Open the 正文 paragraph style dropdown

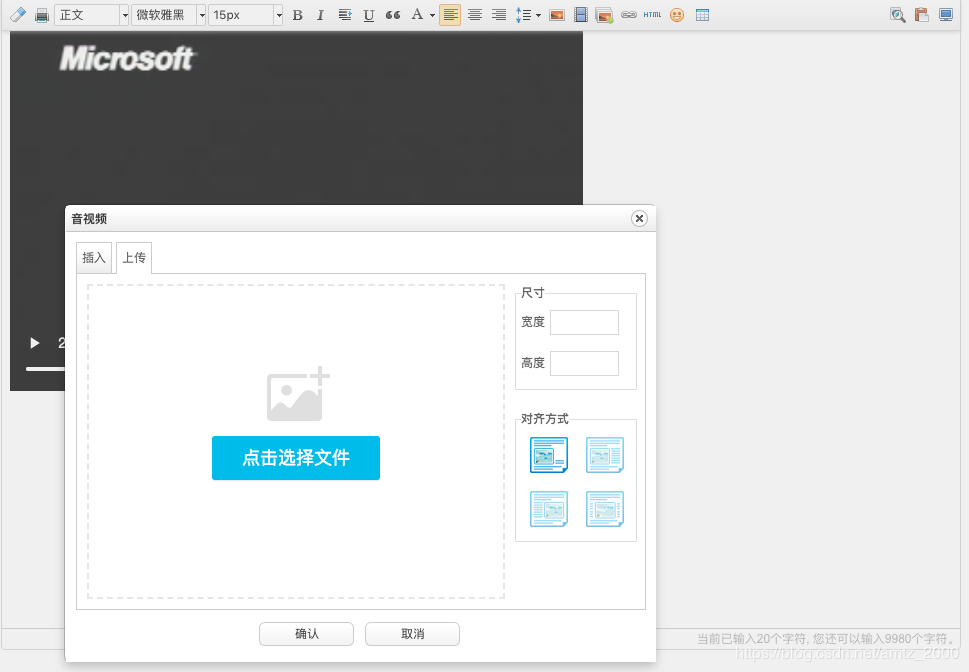(x=91, y=15)
